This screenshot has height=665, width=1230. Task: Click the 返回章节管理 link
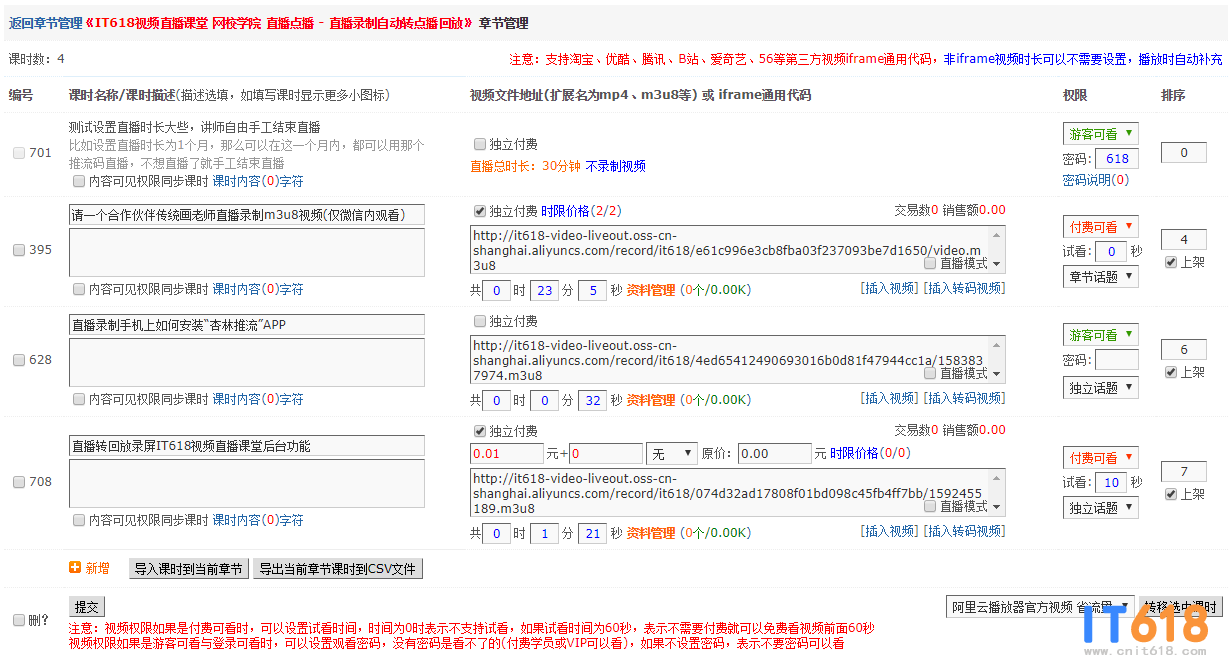click(39, 22)
